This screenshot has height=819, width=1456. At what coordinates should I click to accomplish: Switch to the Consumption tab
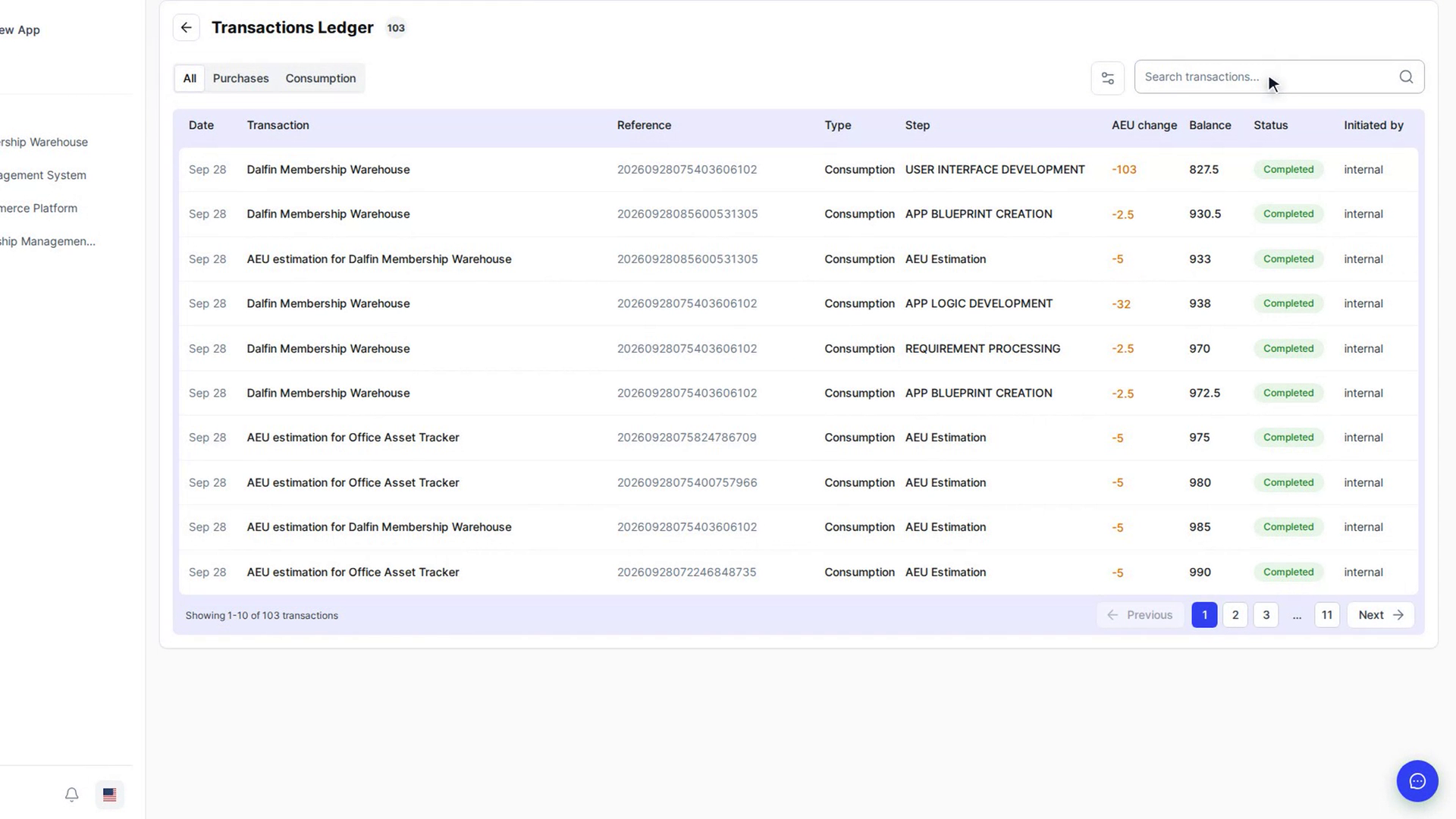(x=320, y=78)
